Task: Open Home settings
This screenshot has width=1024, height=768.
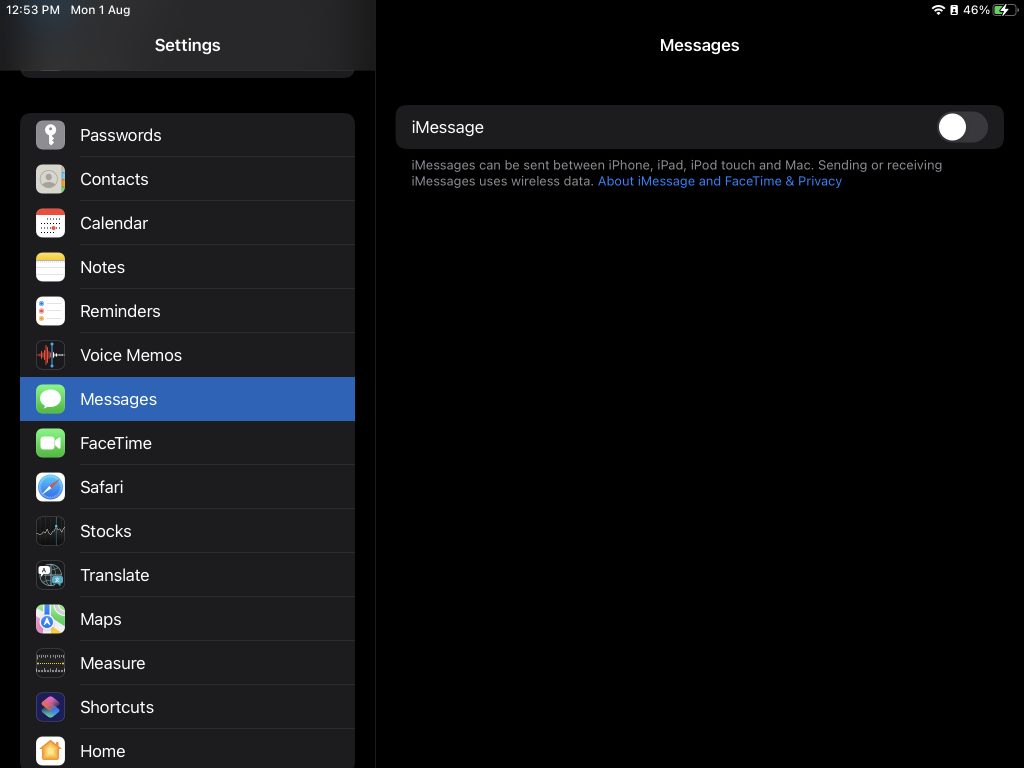Action: point(187,750)
